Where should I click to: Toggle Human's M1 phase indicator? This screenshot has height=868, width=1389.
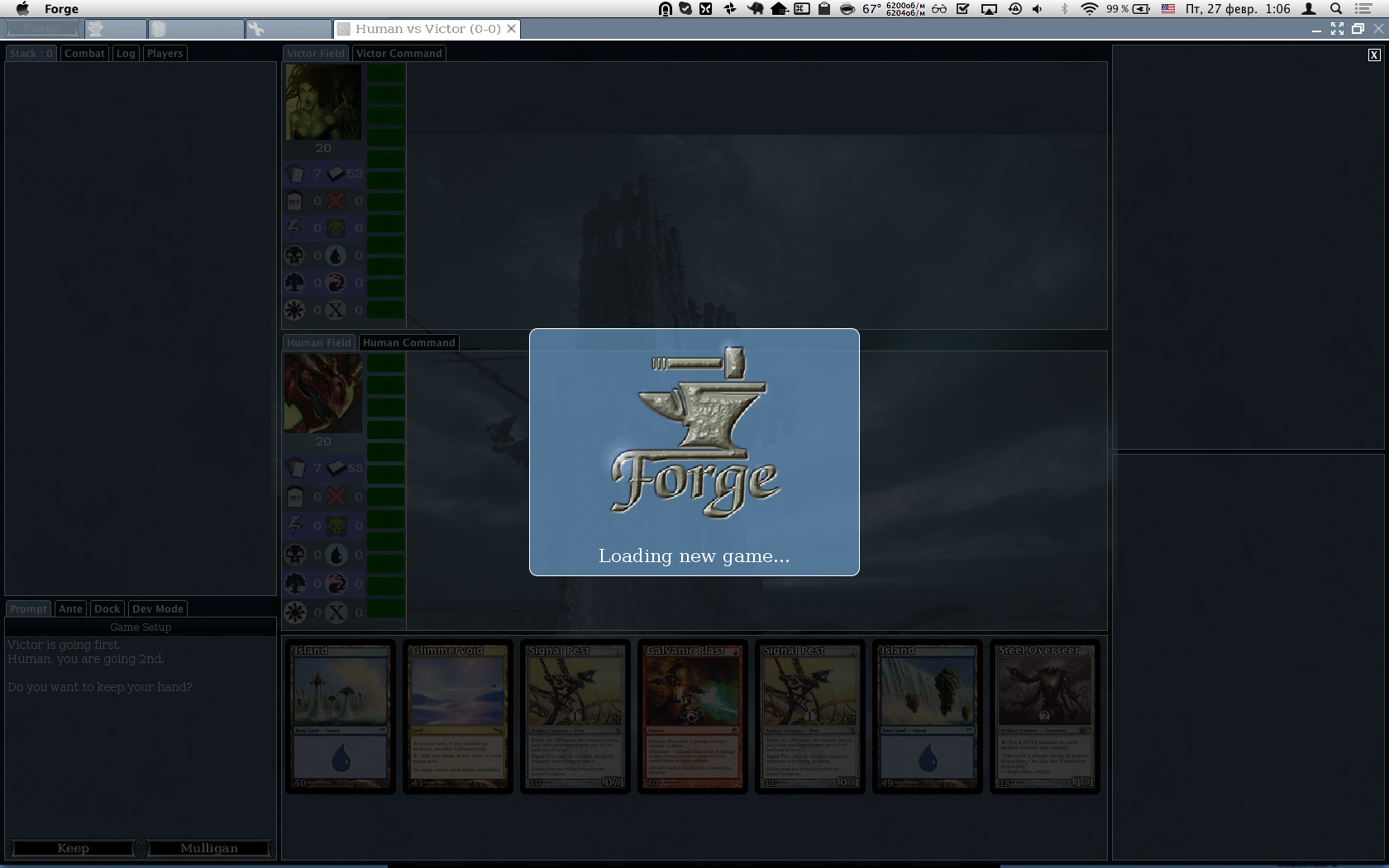(385, 408)
